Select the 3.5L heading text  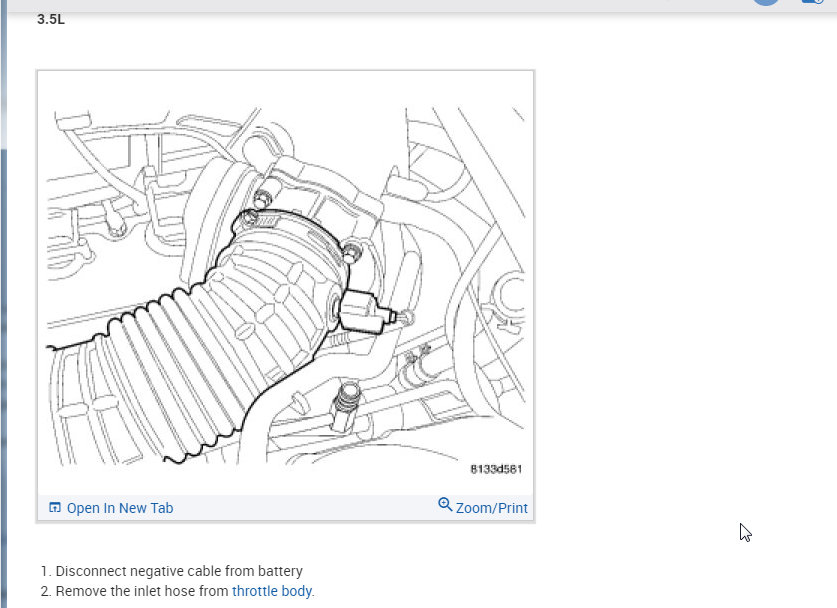point(51,20)
